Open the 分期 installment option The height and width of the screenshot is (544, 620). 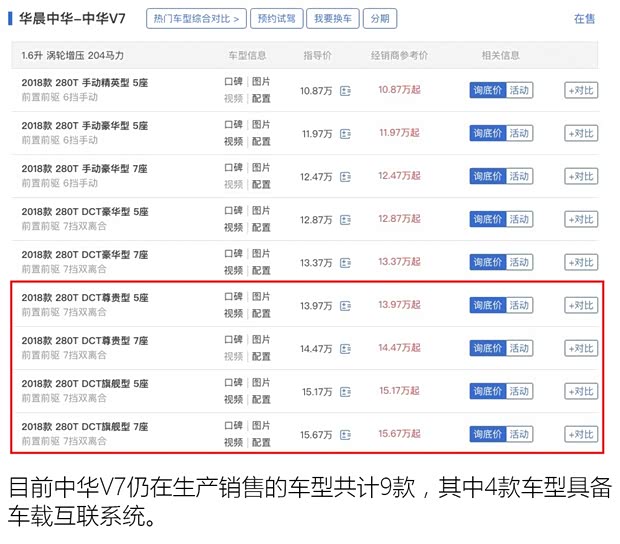pyautogui.click(x=379, y=19)
